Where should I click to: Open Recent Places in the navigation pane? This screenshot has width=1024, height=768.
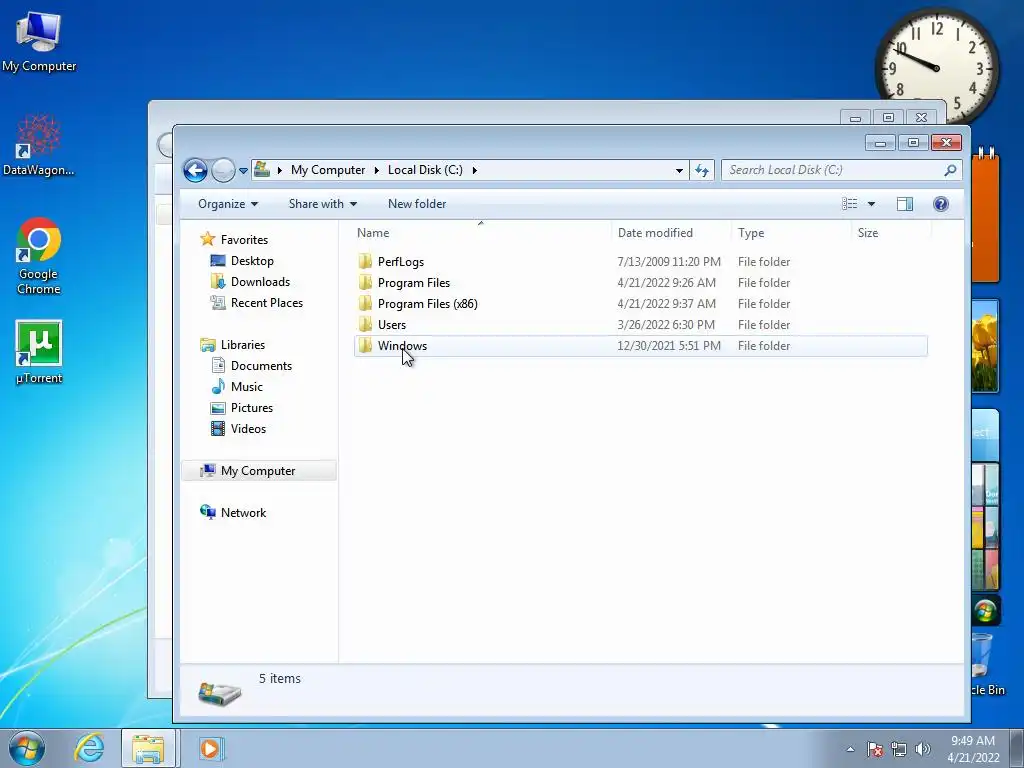click(x=266, y=302)
